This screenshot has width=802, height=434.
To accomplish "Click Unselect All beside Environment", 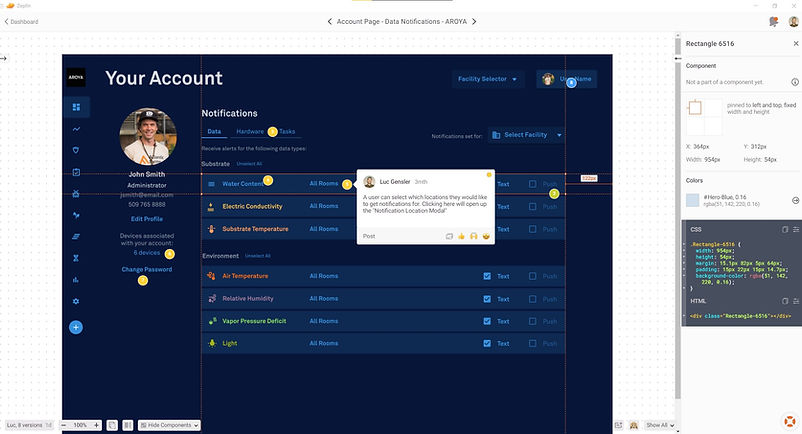I will pos(258,256).
